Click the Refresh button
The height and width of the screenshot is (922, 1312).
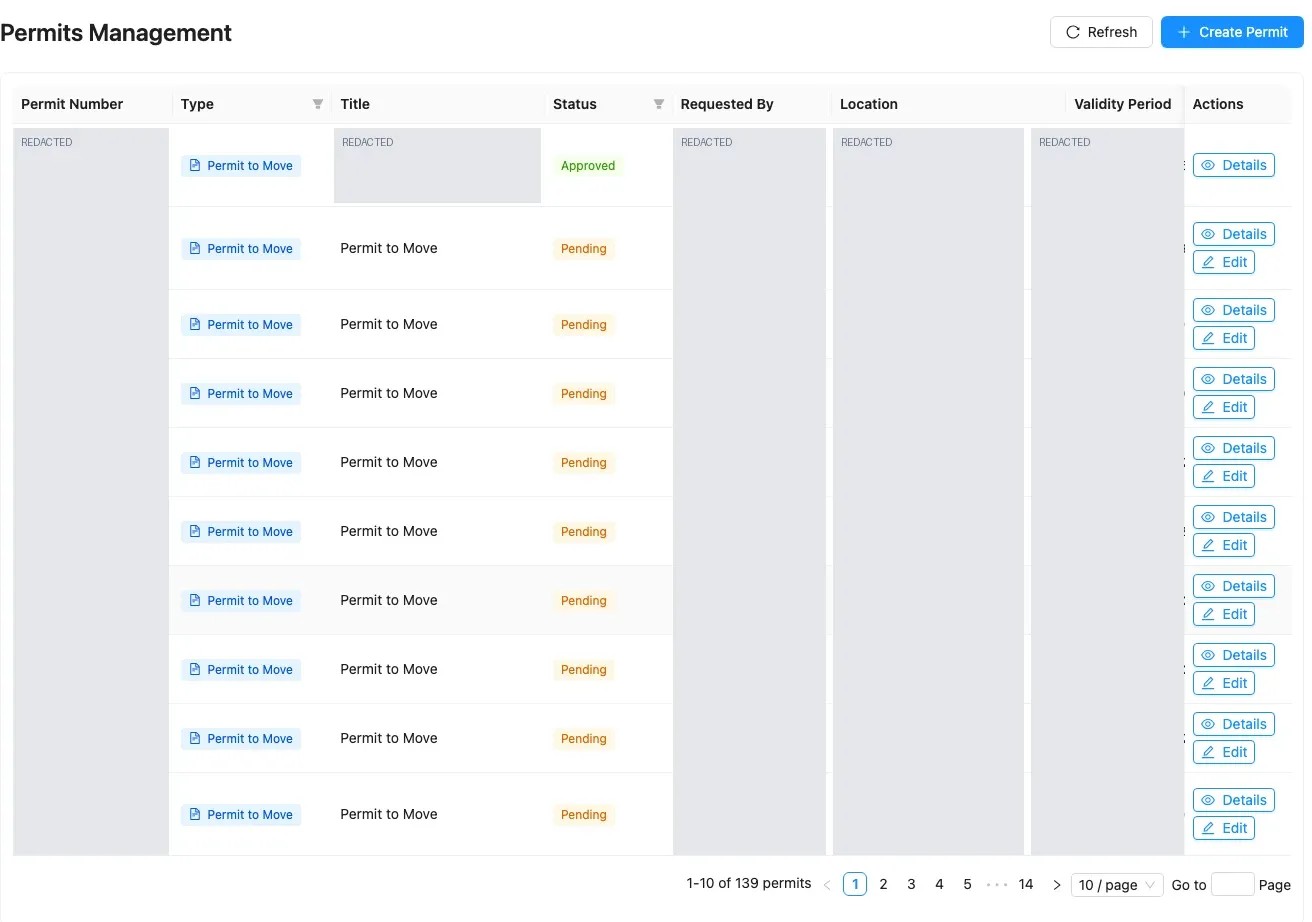click(1101, 32)
